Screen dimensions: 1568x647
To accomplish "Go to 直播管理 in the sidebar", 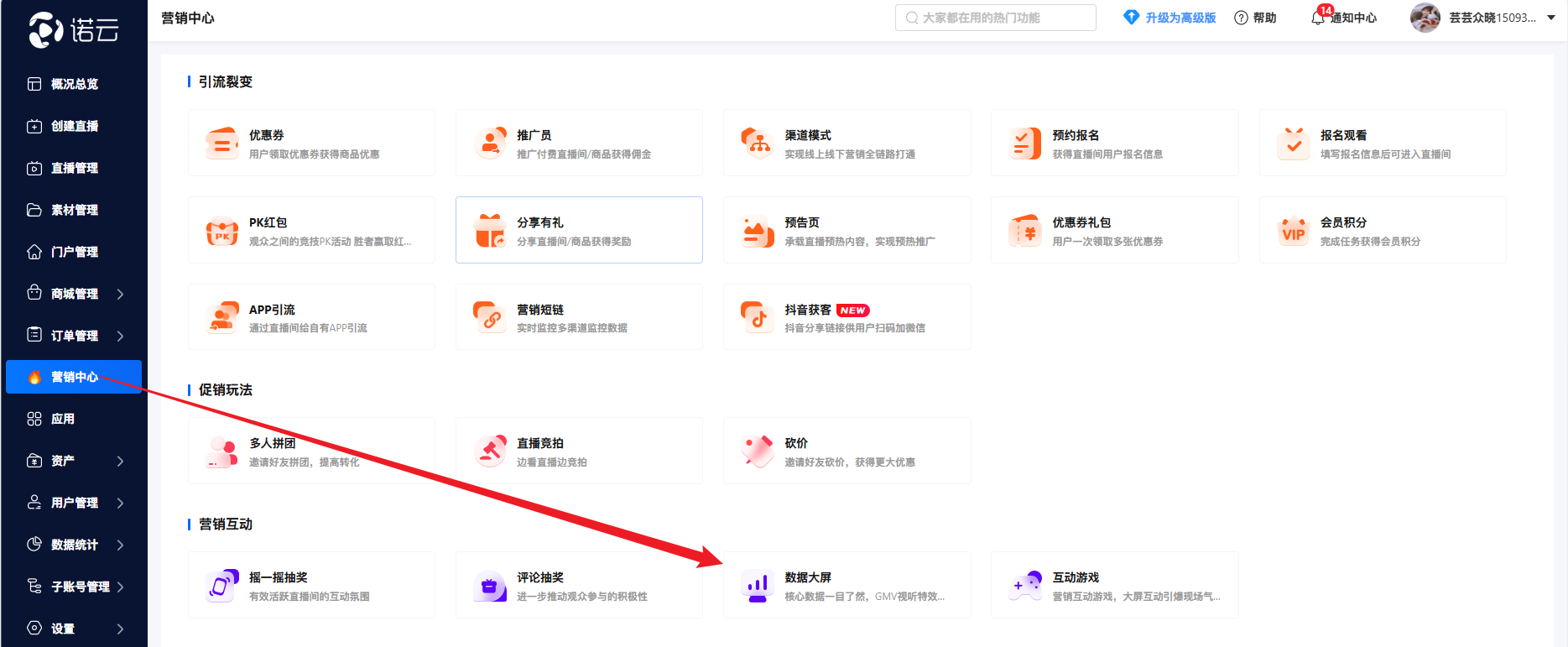I will (74, 168).
